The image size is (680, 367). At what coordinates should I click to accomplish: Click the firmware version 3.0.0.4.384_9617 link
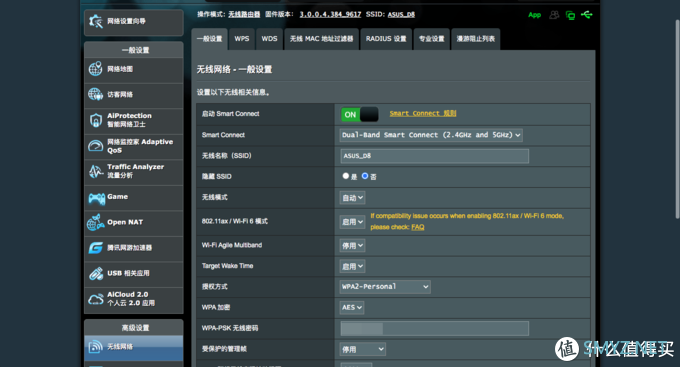(x=330, y=14)
